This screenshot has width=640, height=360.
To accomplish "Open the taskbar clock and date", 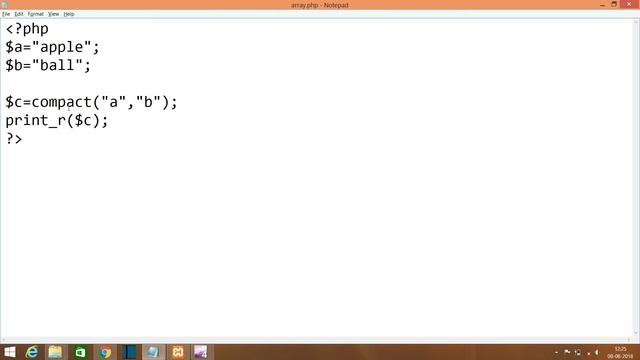I will coord(620,353).
